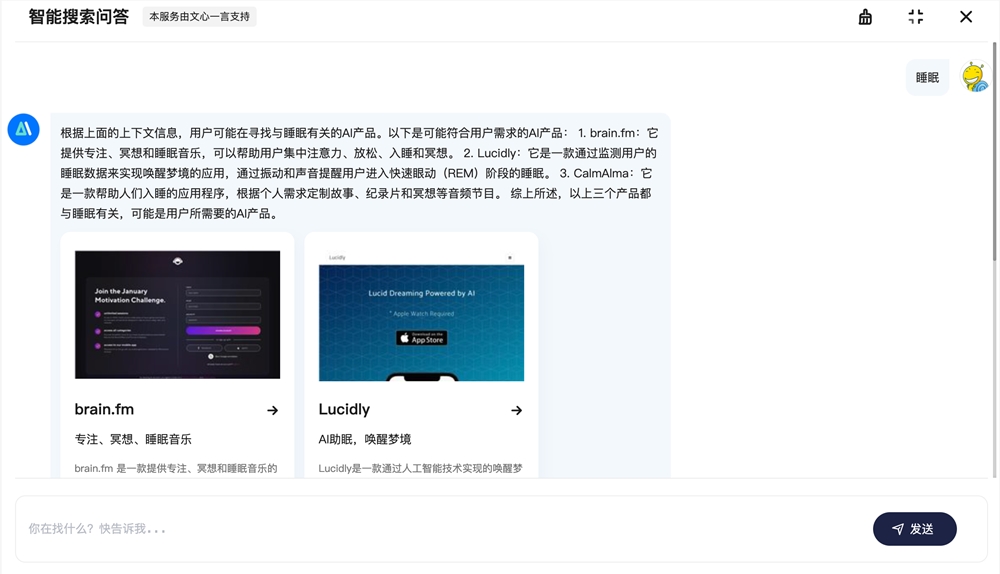Open brain.fm via its arrow icon

pyautogui.click(x=272, y=410)
